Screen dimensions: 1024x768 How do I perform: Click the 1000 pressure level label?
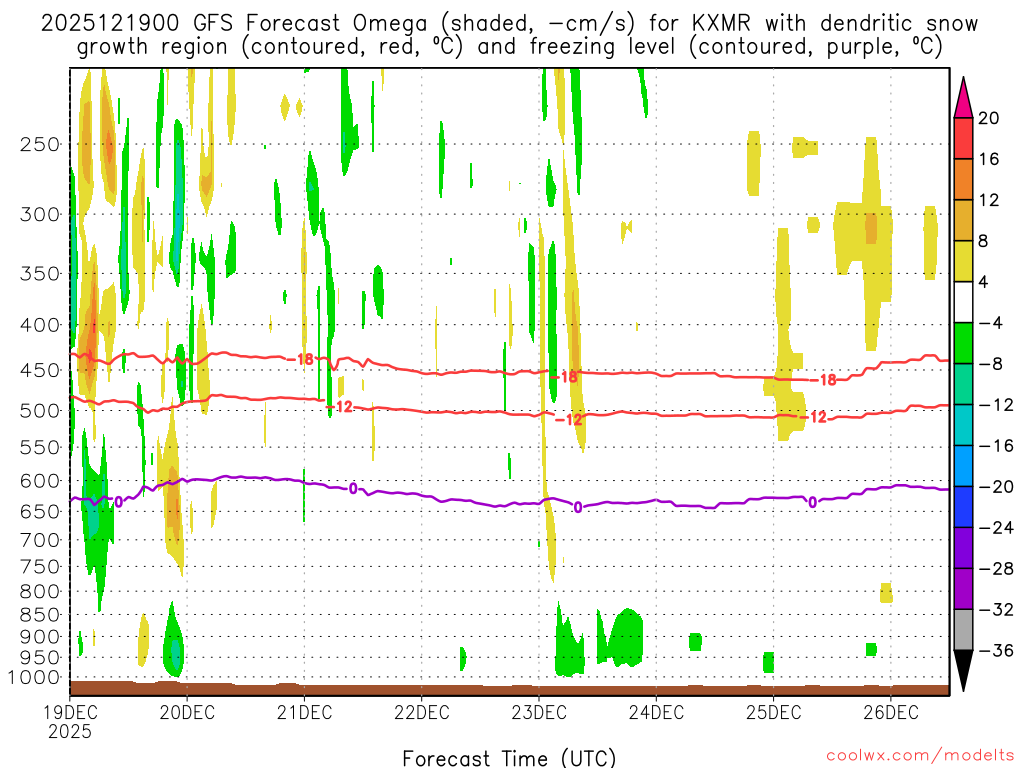34,677
